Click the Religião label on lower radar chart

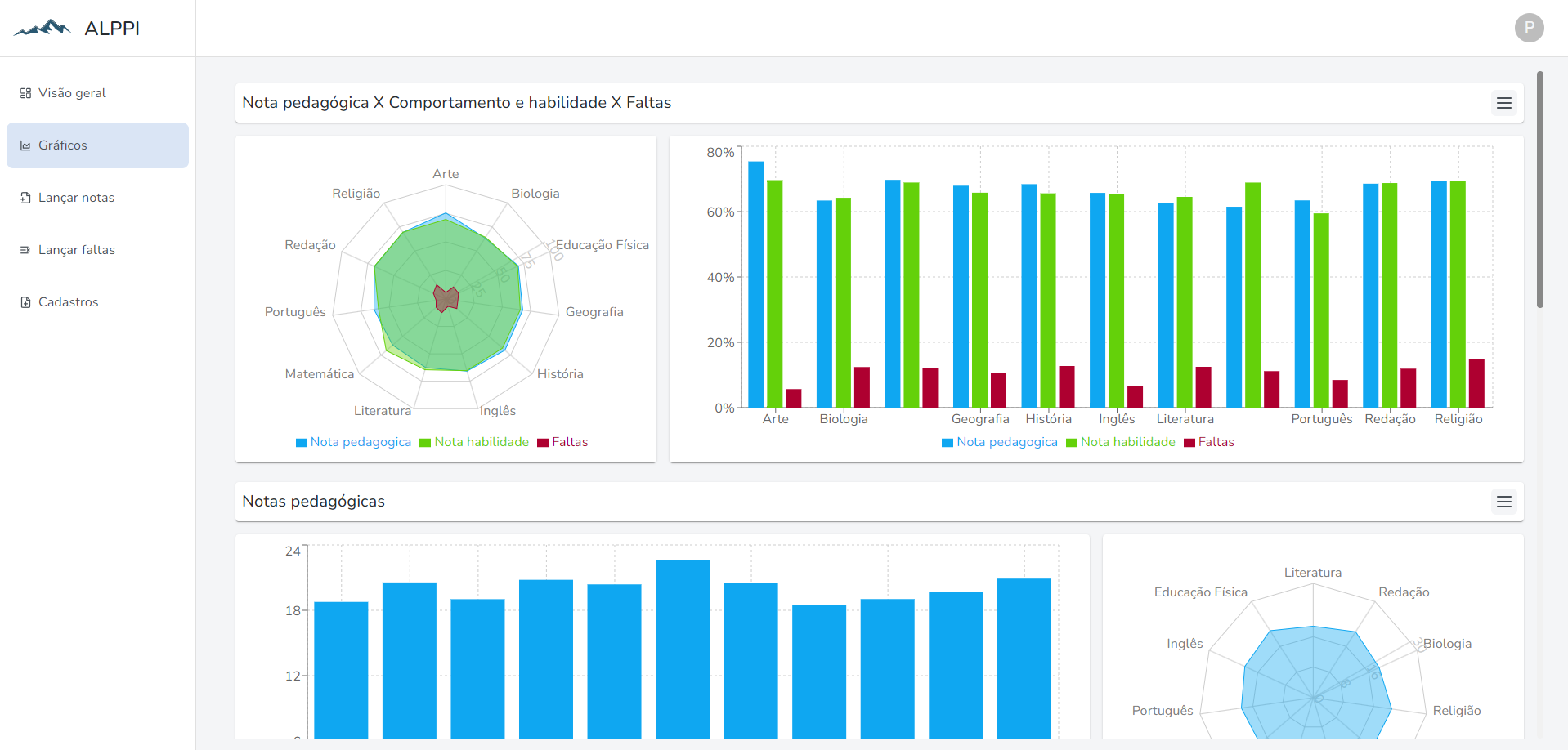1457,711
